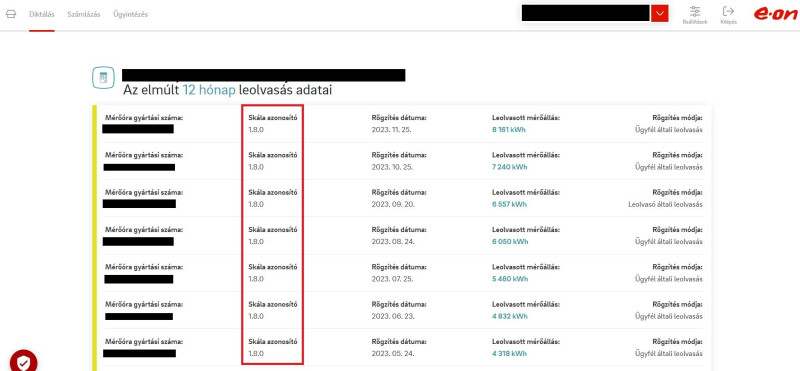Select the date 2023. 07. 25.
This screenshot has height=371, width=800.
[x=391, y=279]
